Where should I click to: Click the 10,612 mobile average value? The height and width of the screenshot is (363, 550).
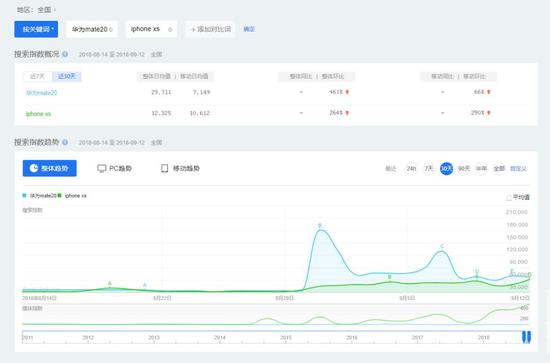pos(200,113)
